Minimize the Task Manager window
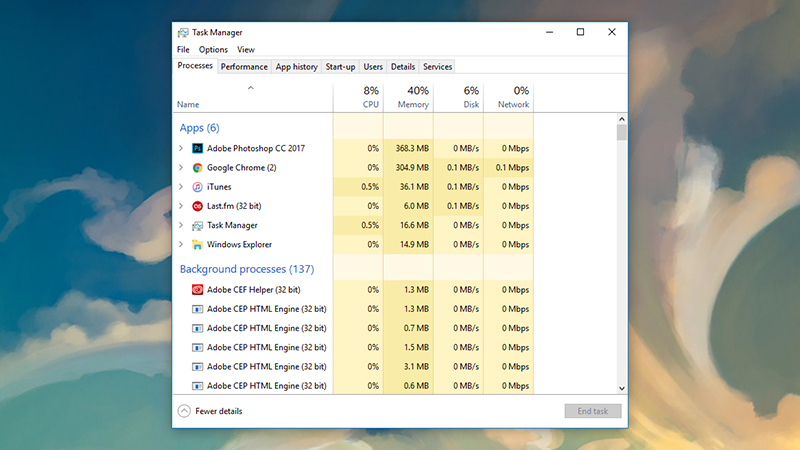 [549, 32]
